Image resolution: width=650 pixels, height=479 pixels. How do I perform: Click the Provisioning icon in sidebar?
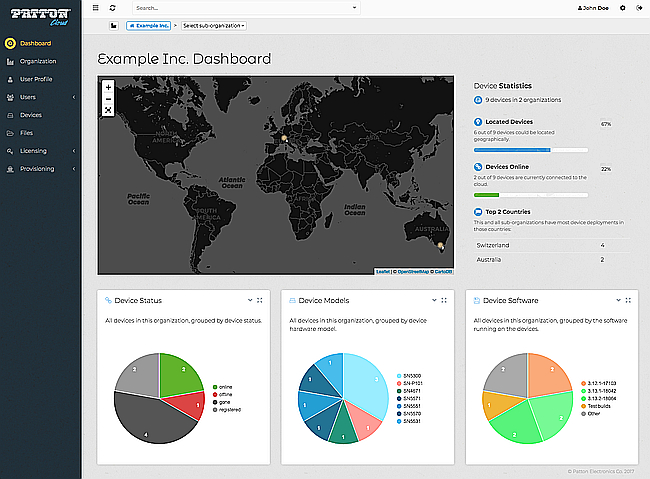click(x=10, y=169)
